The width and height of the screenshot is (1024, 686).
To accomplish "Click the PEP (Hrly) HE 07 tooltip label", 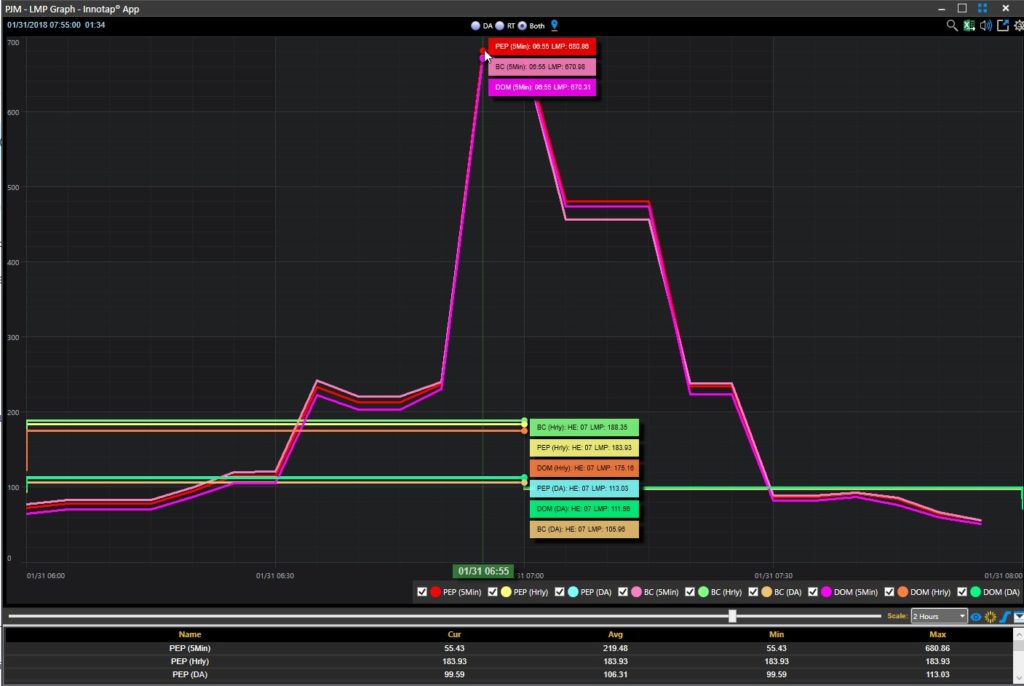I will click(584, 448).
